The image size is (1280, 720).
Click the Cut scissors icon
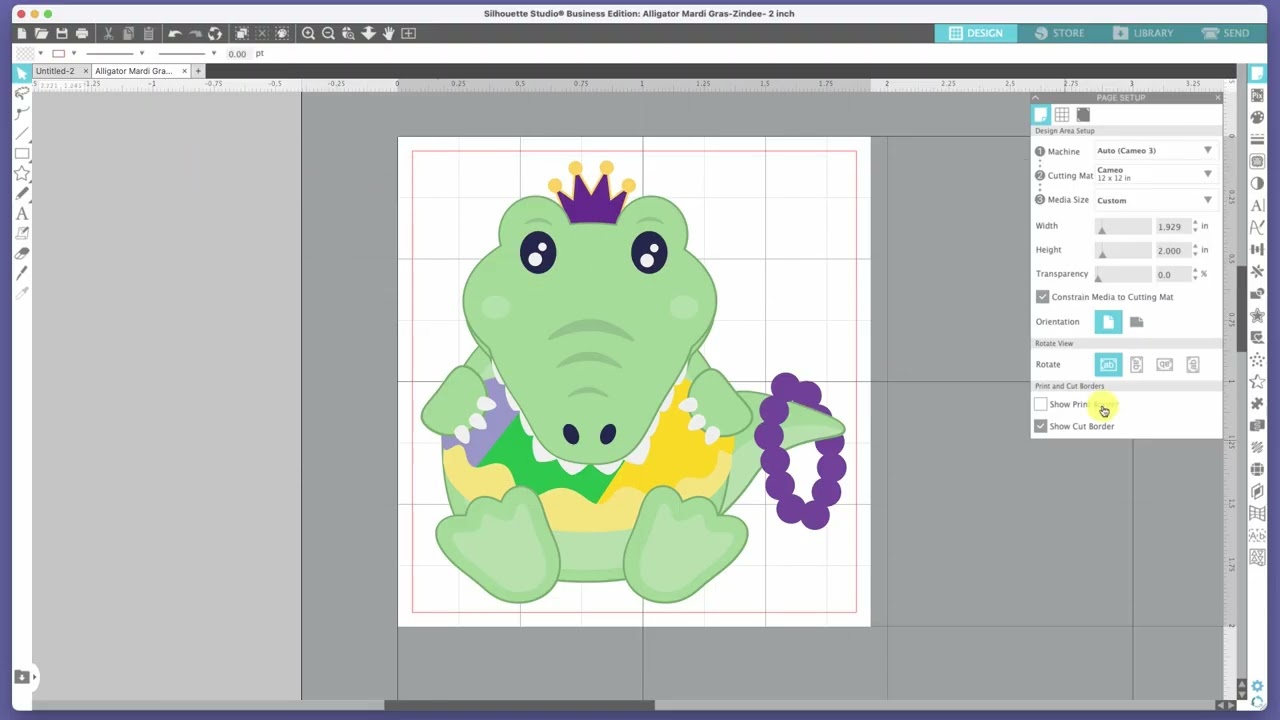point(108,33)
